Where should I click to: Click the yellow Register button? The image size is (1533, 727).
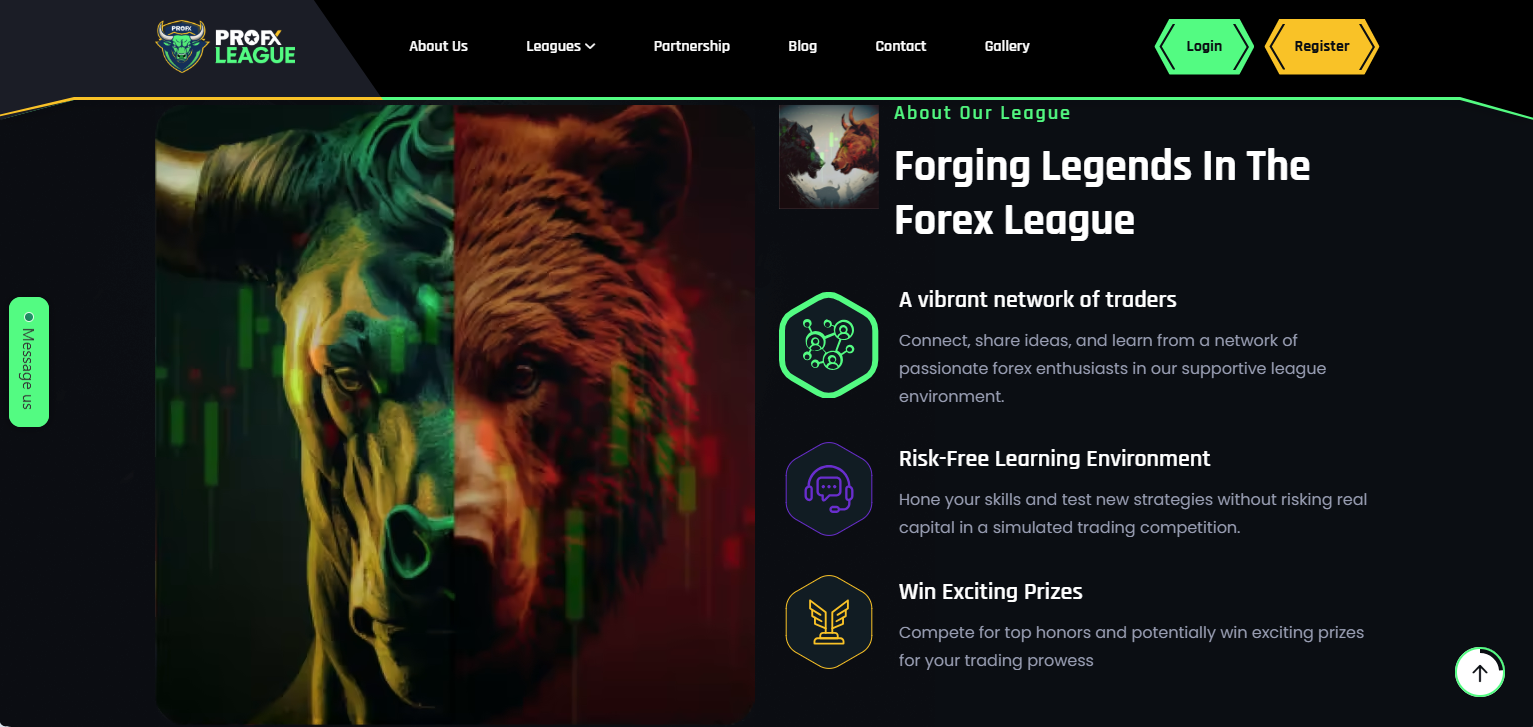1321,46
